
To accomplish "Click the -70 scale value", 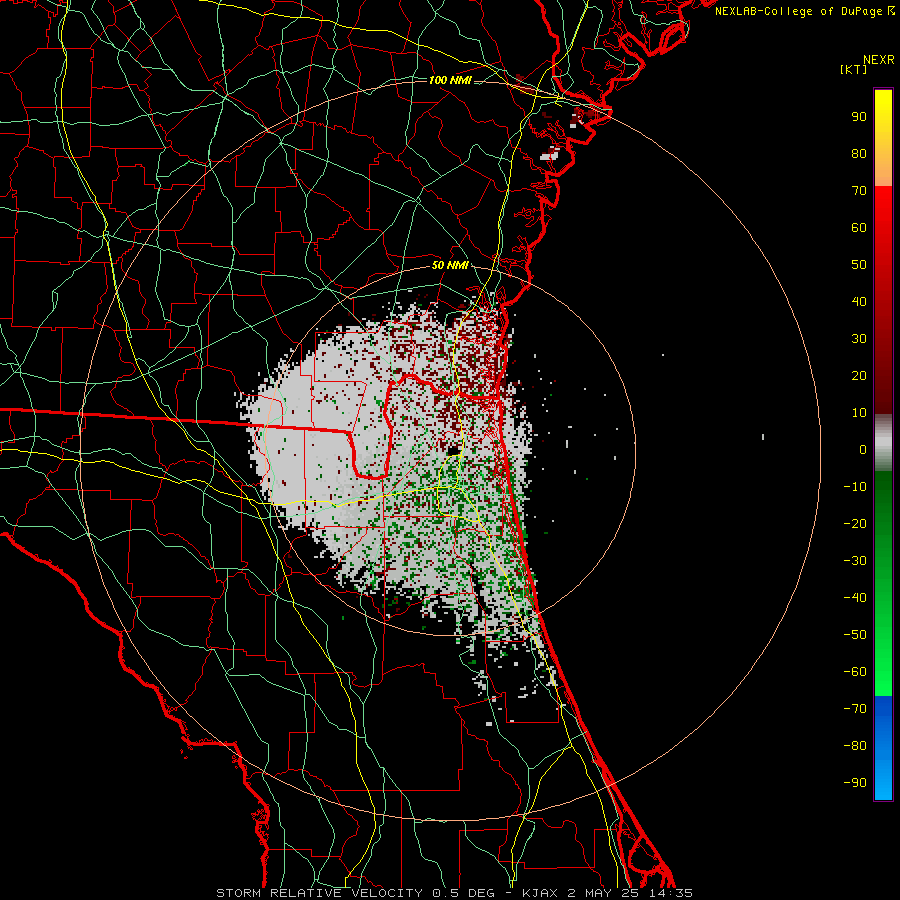I will coord(855,709).
